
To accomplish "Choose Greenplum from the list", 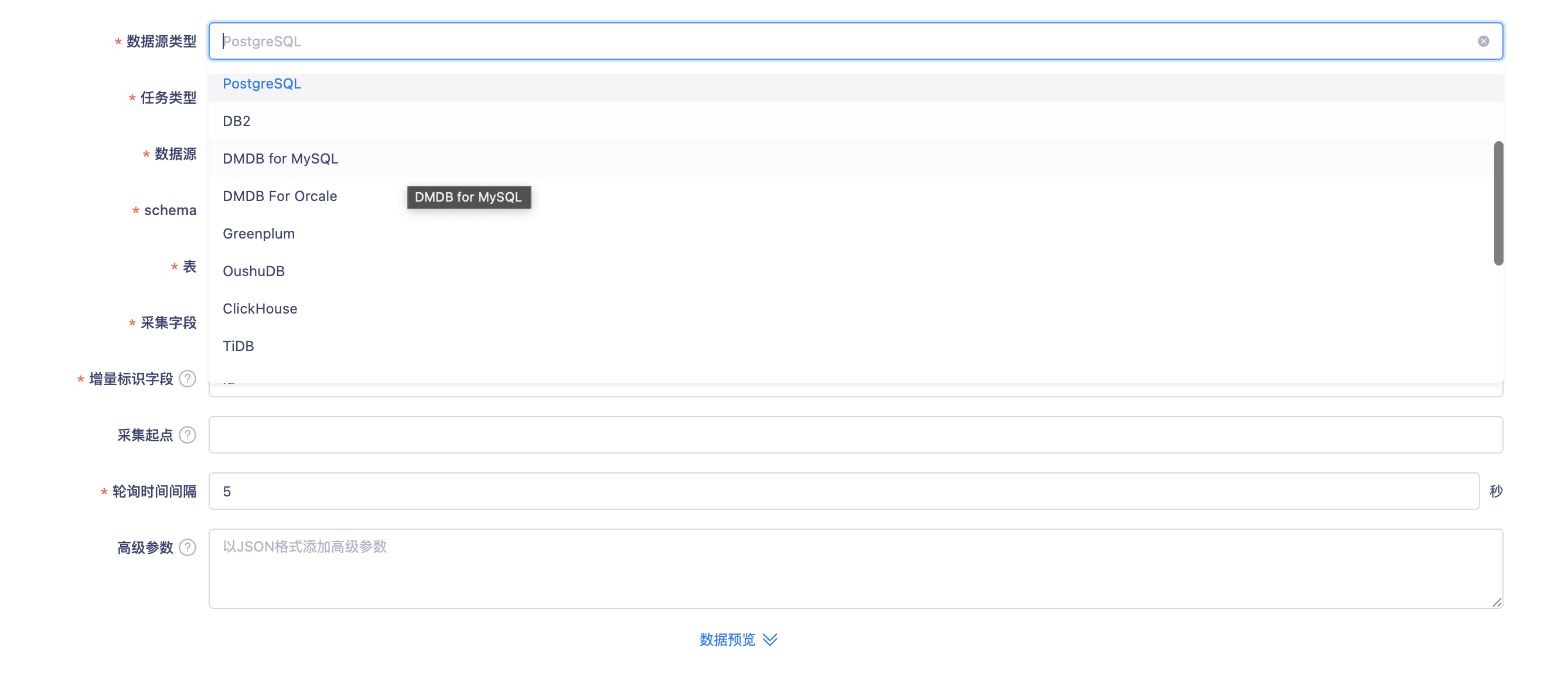I will (855, 234).
